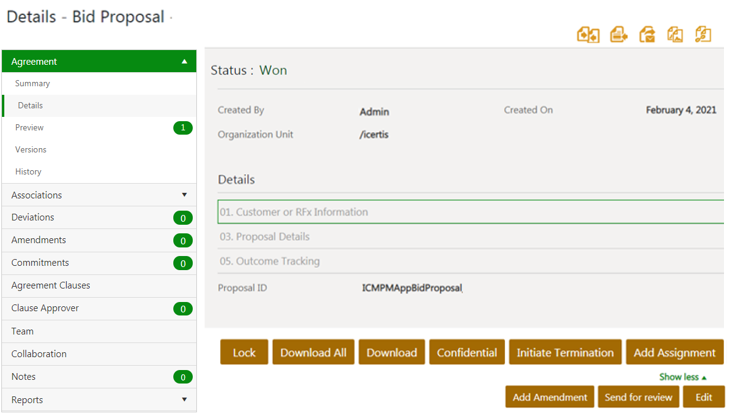Expand 03. Proposal Details section

pos(471,236)
